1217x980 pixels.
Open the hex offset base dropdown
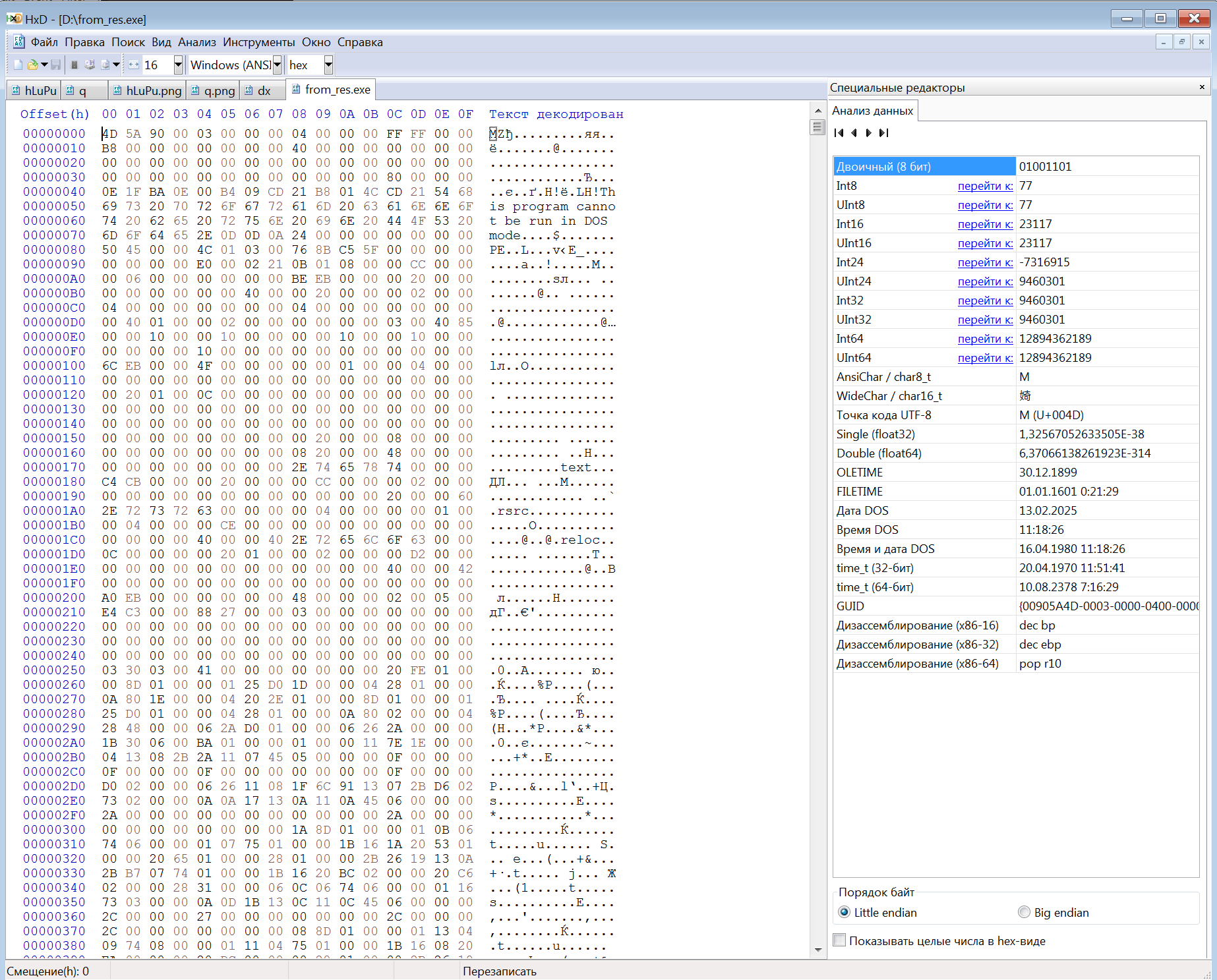click(328, 65)
